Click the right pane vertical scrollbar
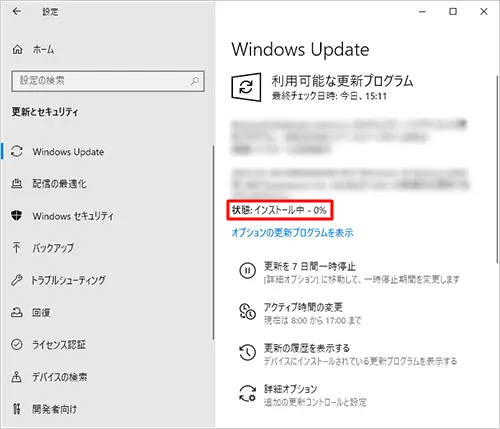The height and width of the screenshot is (429, 500). point(497,169)
